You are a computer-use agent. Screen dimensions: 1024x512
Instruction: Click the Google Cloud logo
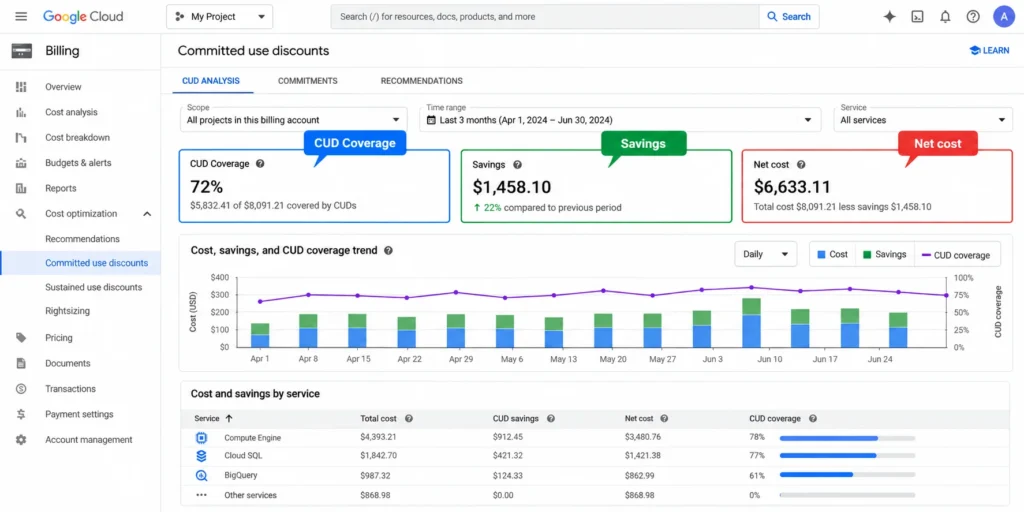[83, 16]
